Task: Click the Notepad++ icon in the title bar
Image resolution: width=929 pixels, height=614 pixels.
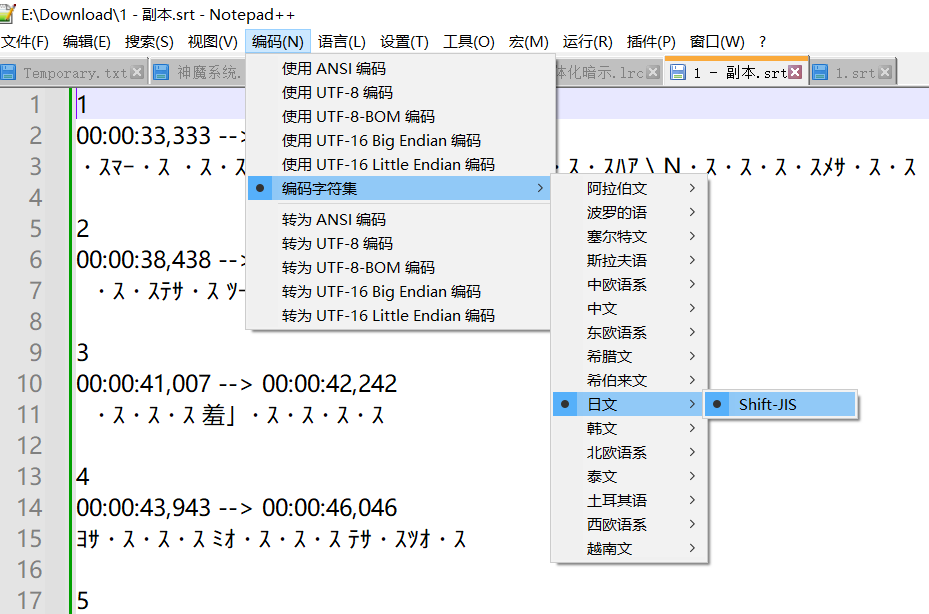Action: [x=9, y=12]
